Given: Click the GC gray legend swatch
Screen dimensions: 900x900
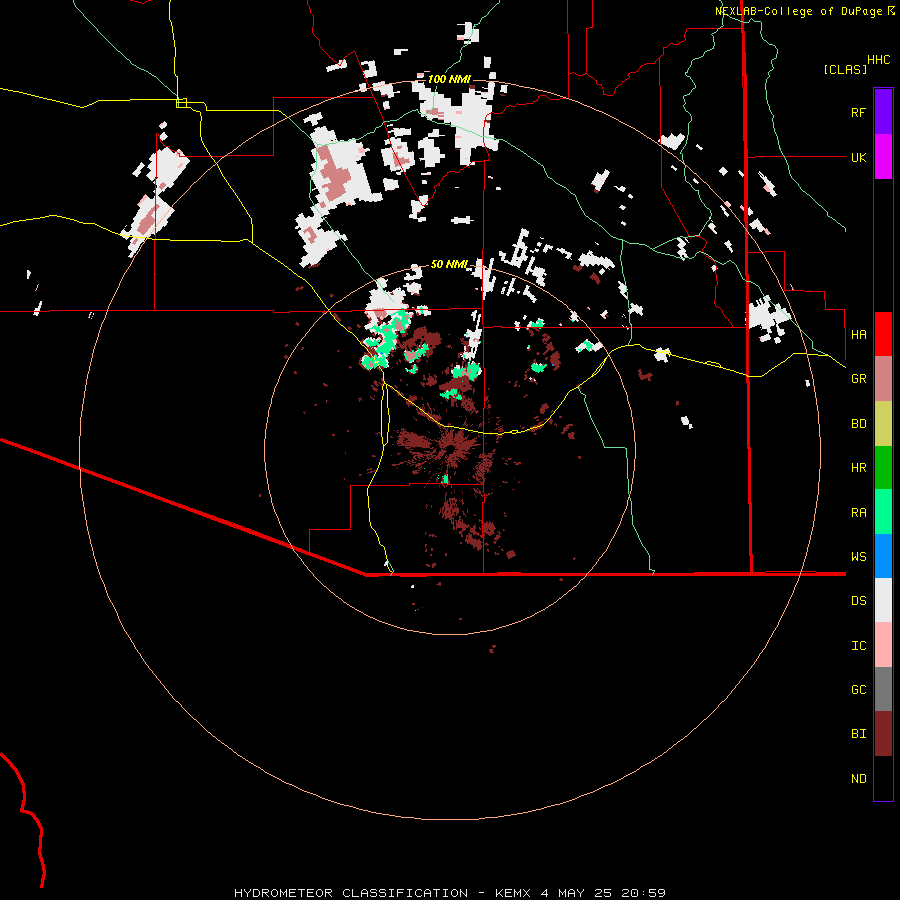Looking at the screenshot, I should 883,689.
